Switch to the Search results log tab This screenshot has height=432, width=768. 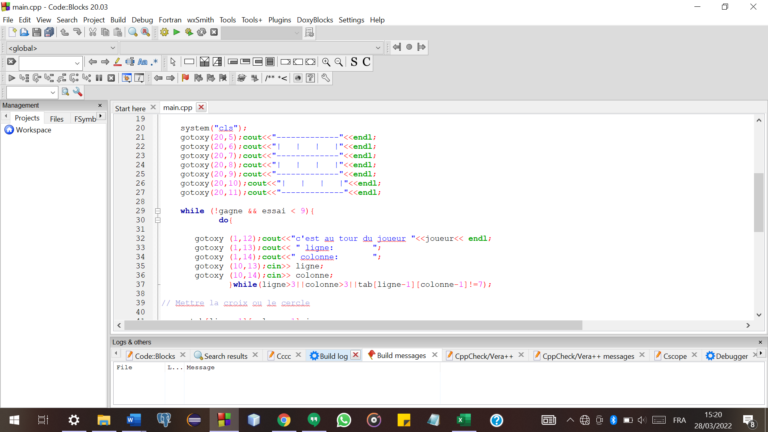click(226, 355)
